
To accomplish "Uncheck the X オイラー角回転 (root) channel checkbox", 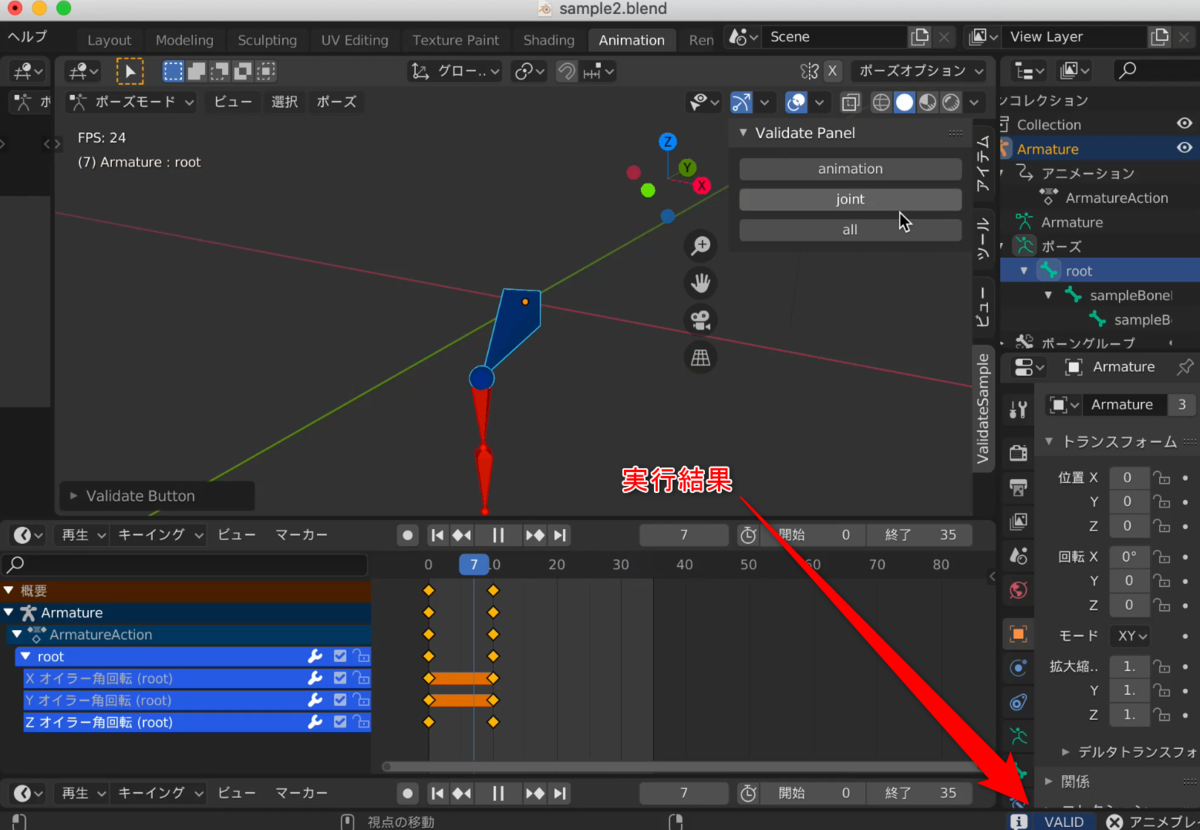I will [340, 679].
